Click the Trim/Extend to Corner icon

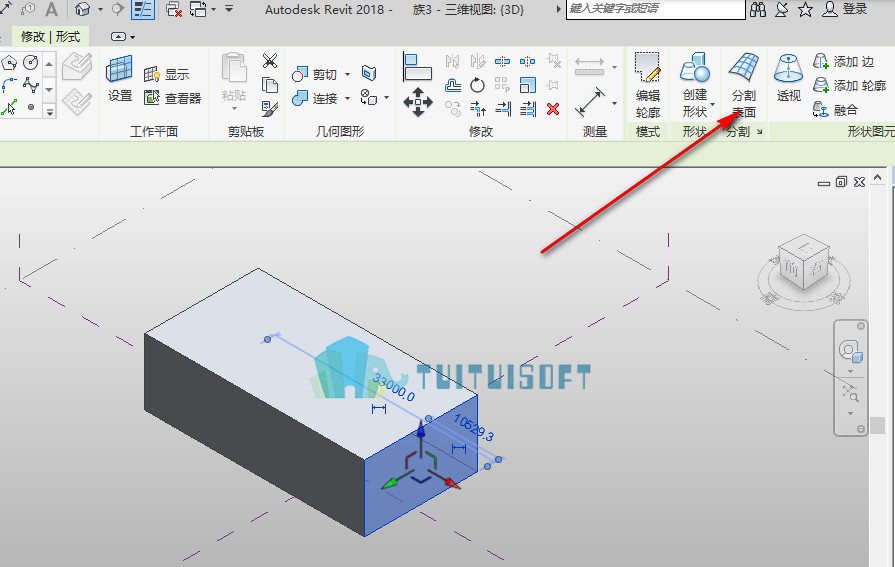pos(478,108)
